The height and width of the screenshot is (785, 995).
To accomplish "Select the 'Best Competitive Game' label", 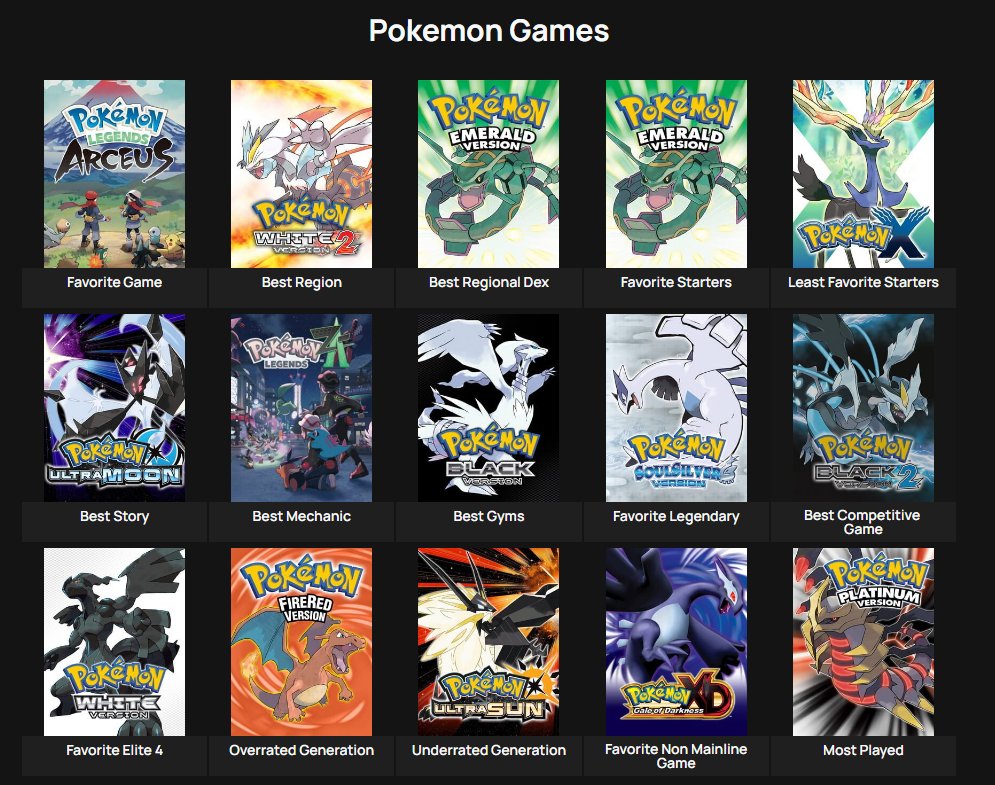I will pos(863,522).
